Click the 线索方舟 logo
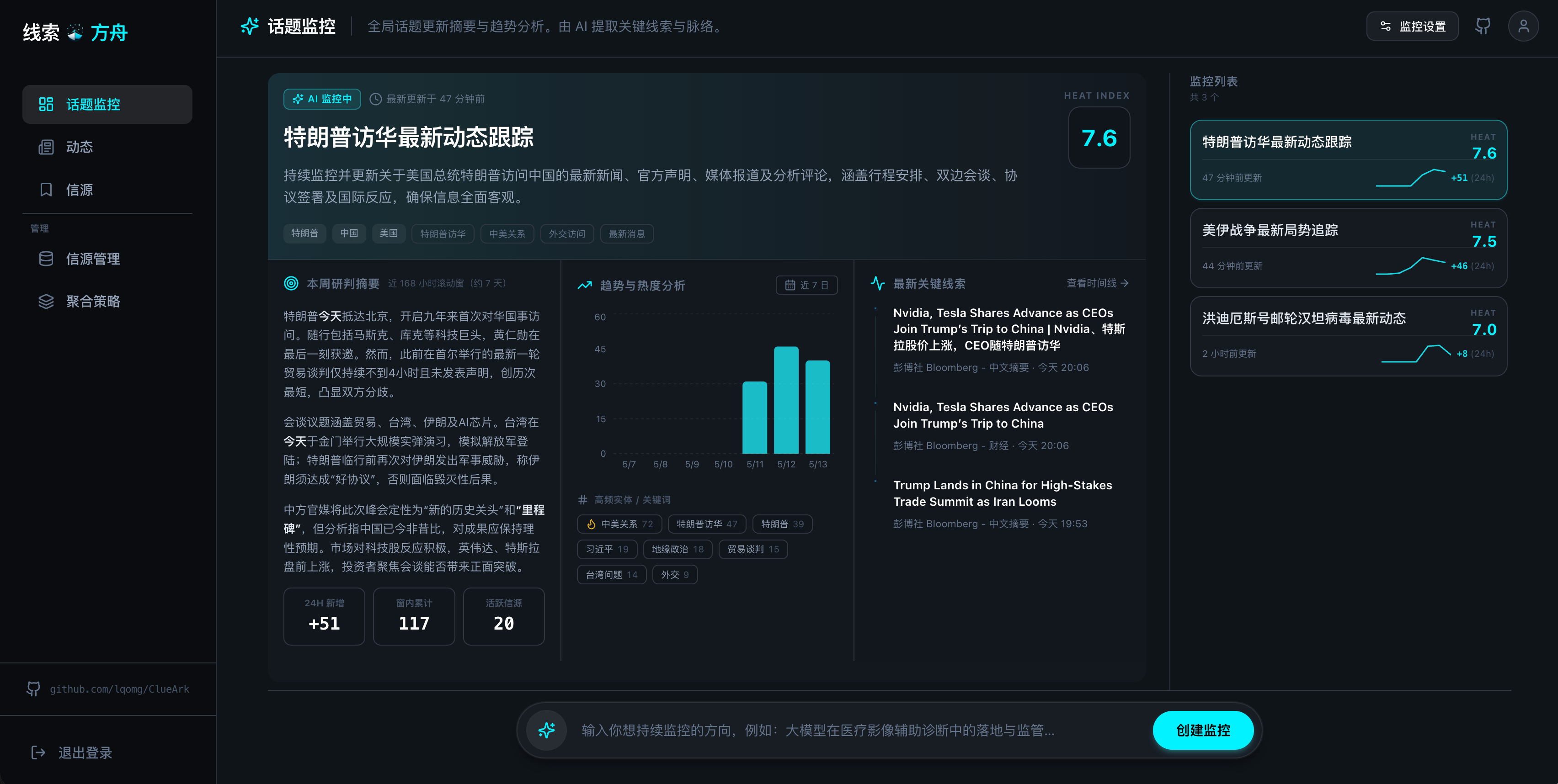 point(75,32)
